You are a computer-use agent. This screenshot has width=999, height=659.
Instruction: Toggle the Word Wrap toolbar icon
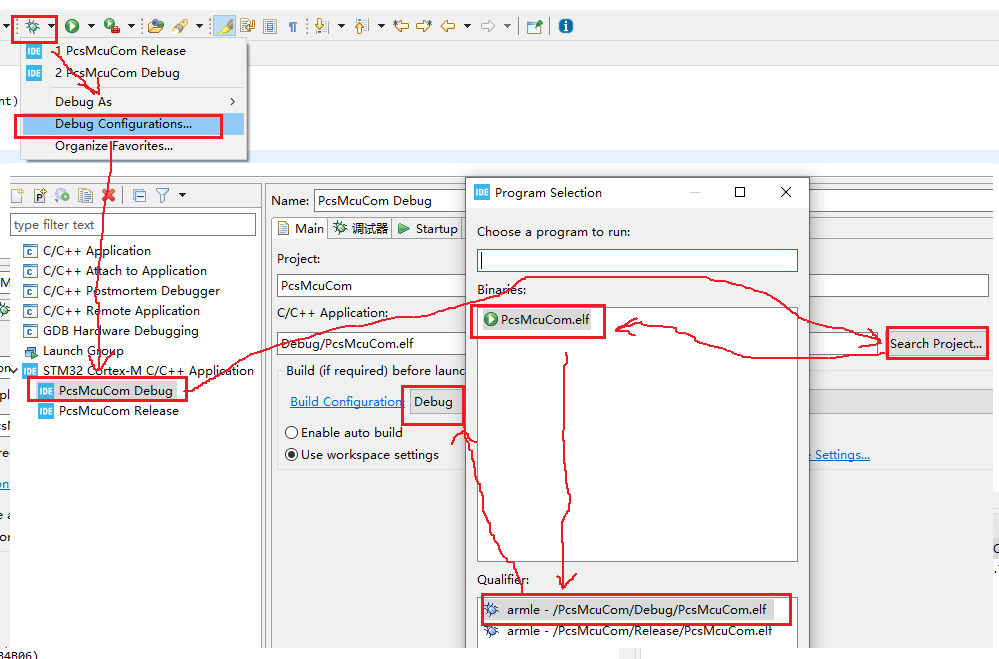click(x=248, y=26)
